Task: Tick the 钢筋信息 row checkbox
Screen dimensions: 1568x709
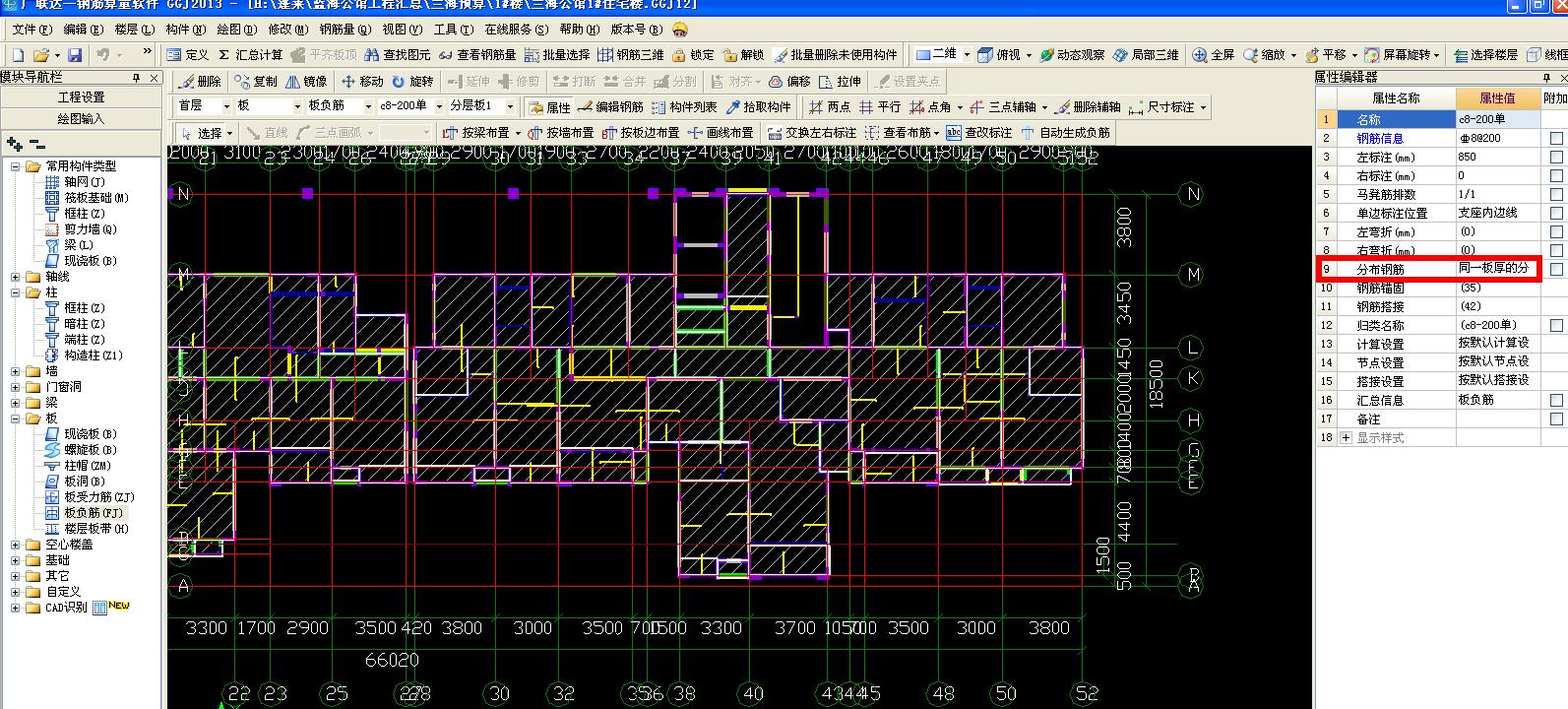Action: point(1556,139)
